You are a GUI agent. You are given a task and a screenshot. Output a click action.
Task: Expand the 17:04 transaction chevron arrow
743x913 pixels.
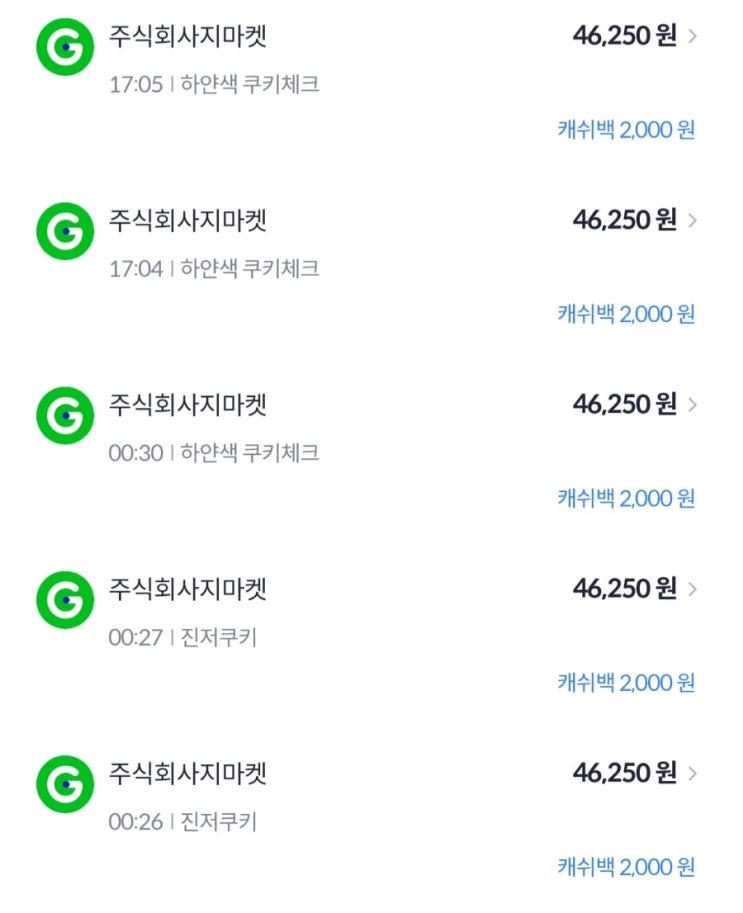click(x=694, y=220)
